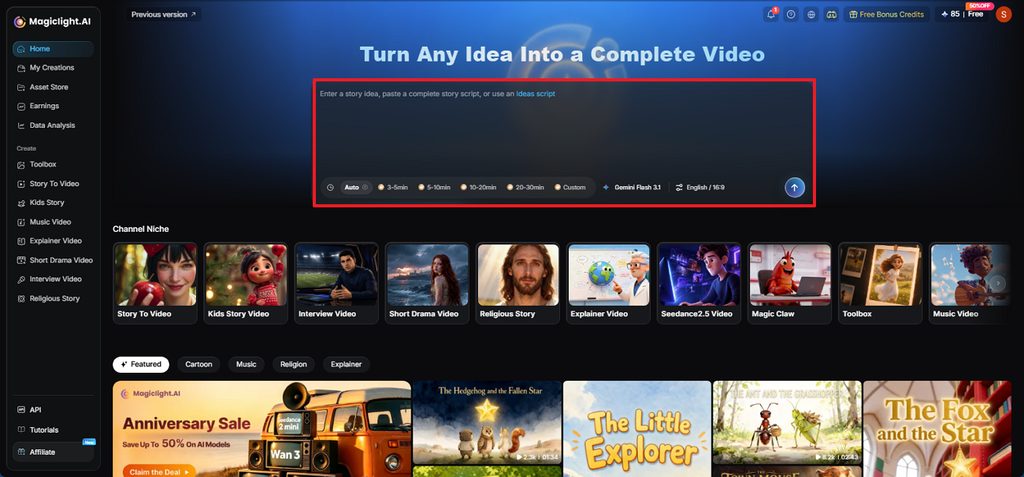The width and height of the screenshot is (1024, 477).
Task: Click the Free Bonus Credits button
Action: tap(886, 14)
